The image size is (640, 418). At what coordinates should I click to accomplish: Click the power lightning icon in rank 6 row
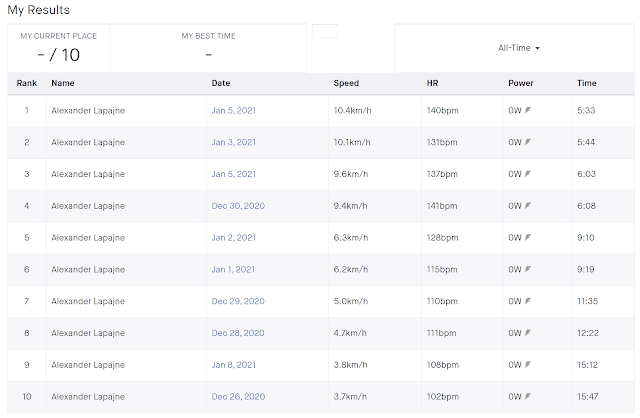pyautogui.click(x=528, y=270)
